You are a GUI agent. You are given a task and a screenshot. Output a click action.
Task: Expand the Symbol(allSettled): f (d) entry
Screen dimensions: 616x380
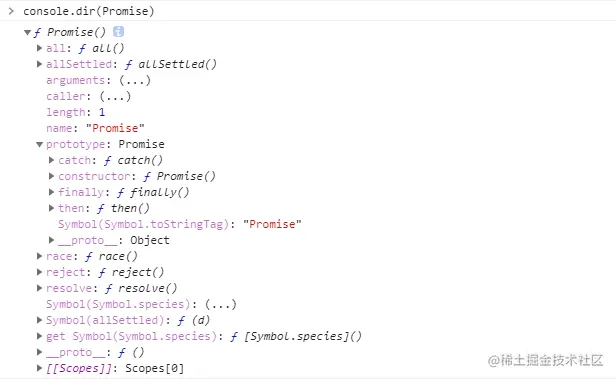click(39, 320)
